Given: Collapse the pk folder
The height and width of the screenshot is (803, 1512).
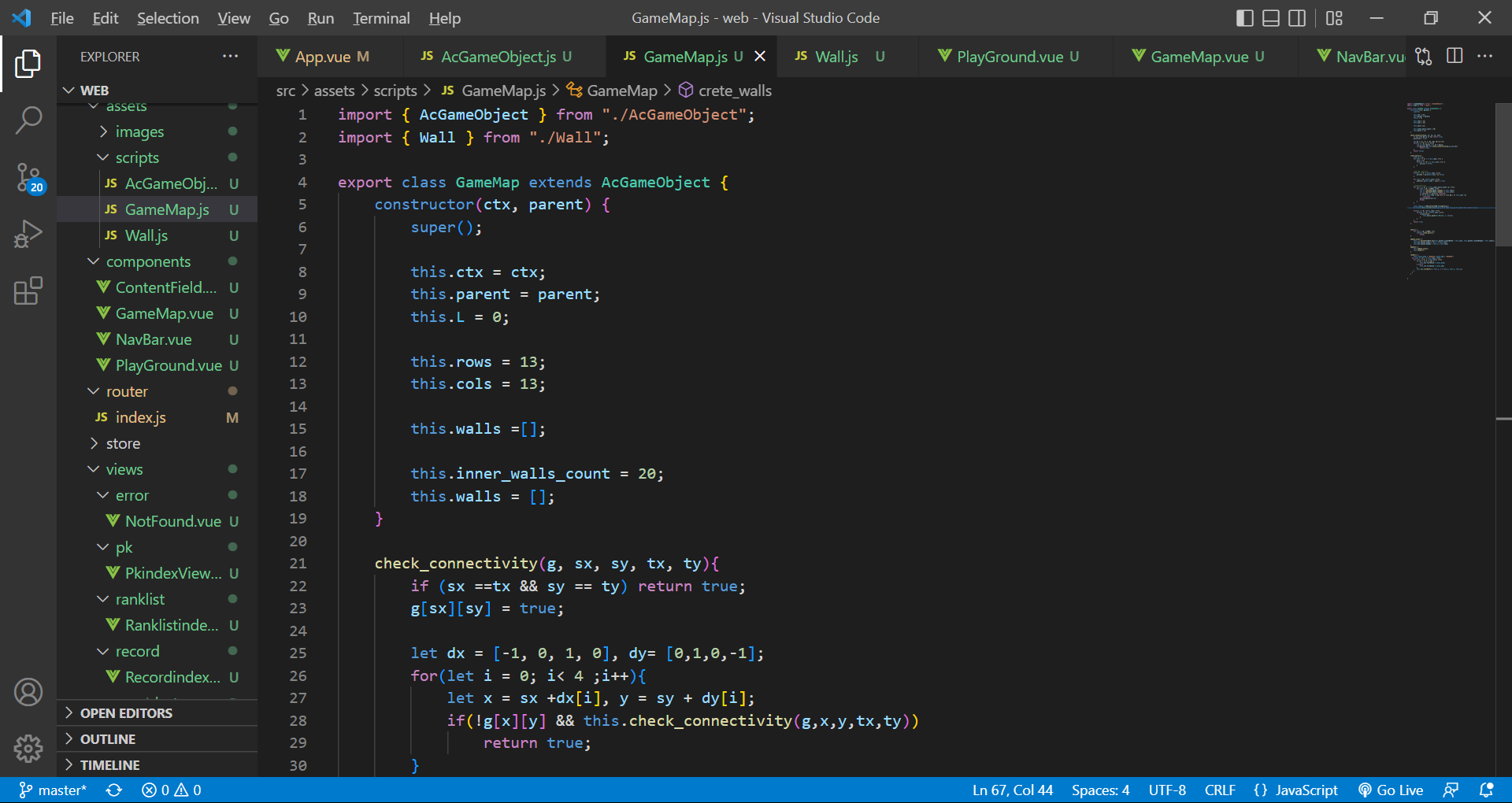Looking at the screenshot, I should 157,547.
